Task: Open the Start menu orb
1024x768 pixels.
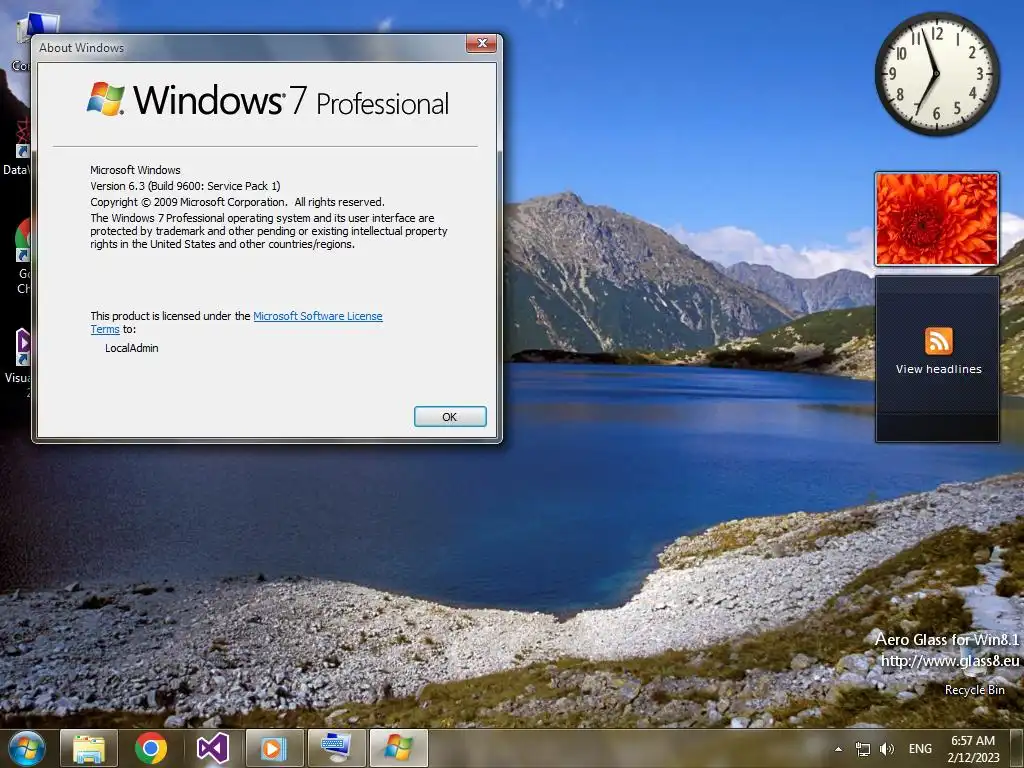Action: point(27,748)
